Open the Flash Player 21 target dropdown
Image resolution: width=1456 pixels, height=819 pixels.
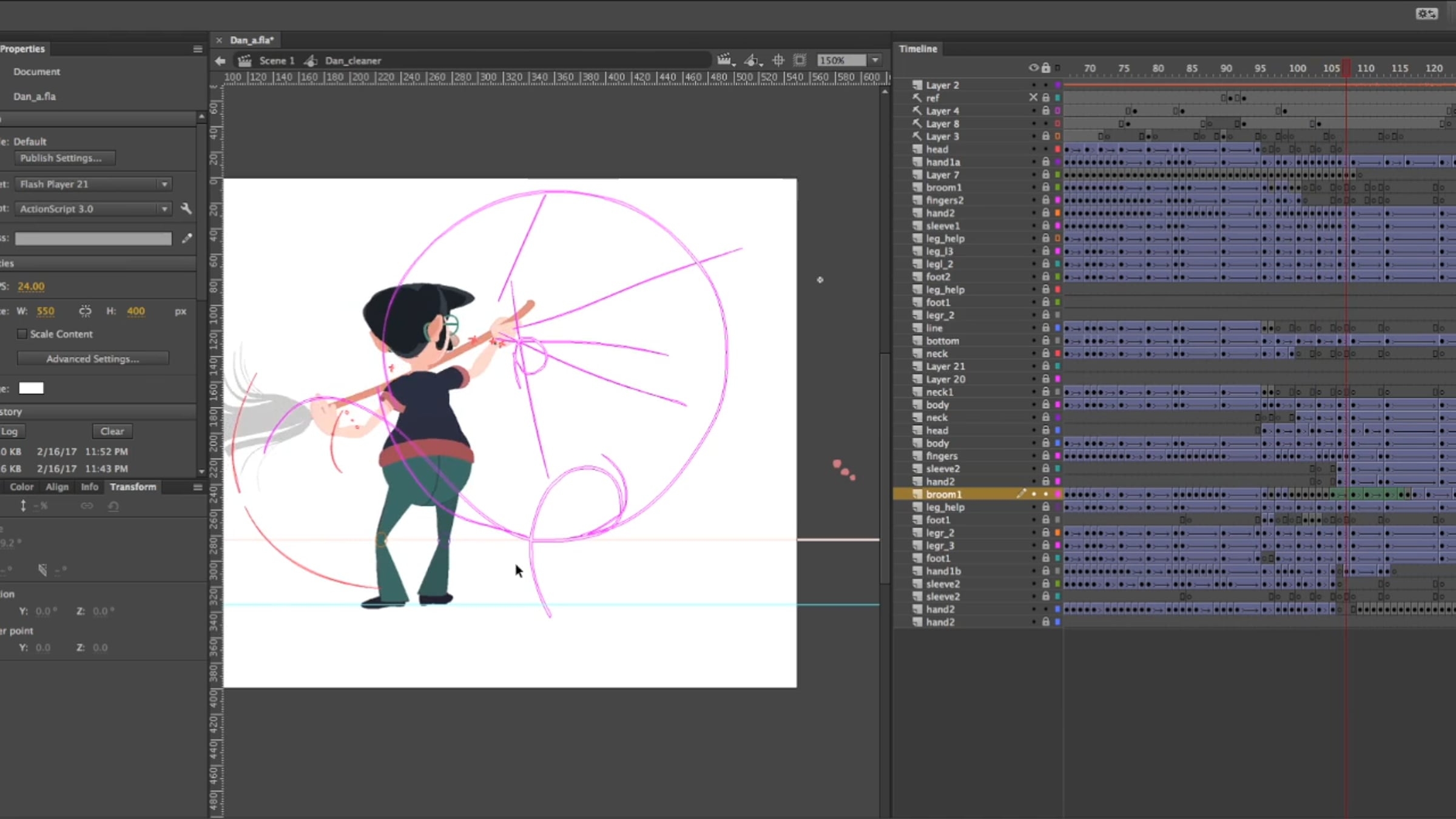tap(93, 184)
